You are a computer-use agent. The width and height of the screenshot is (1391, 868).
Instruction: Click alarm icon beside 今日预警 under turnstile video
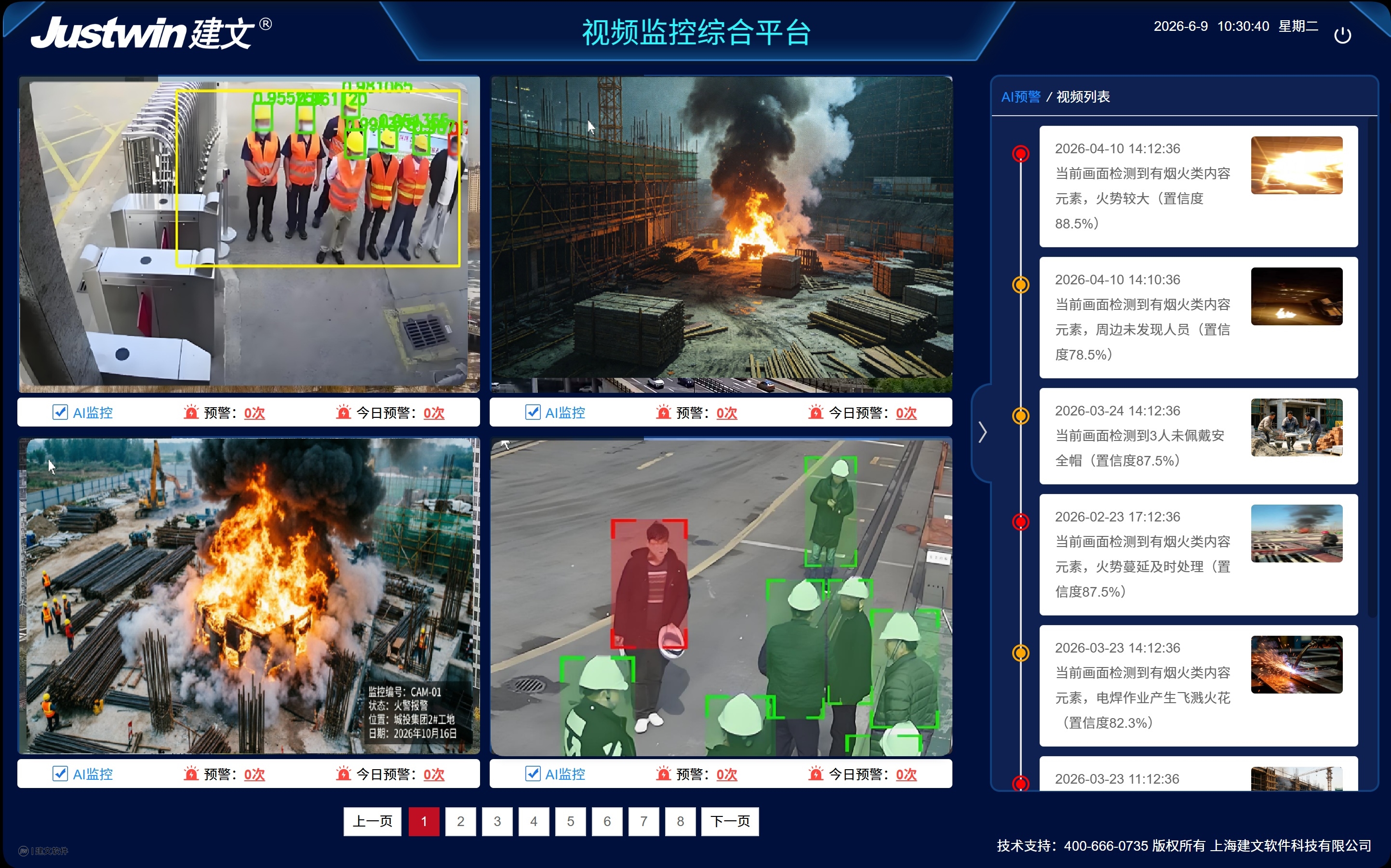pyautogui.click(x=343, y=412)
